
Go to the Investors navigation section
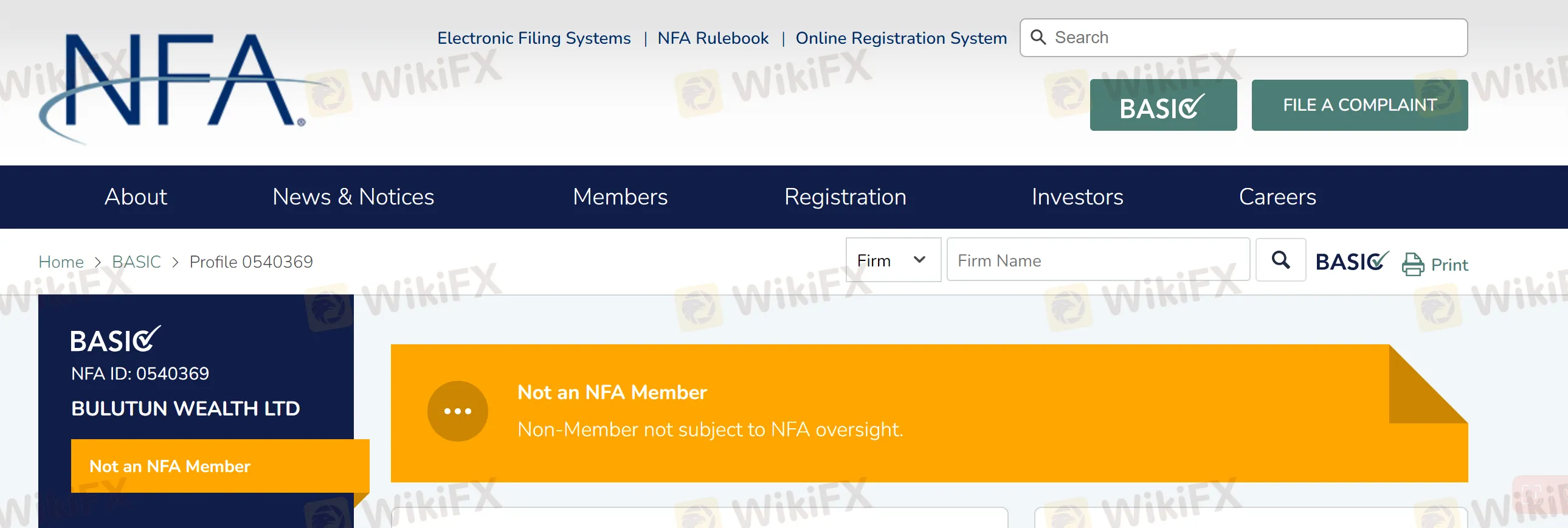click(x=1077, y=196)
